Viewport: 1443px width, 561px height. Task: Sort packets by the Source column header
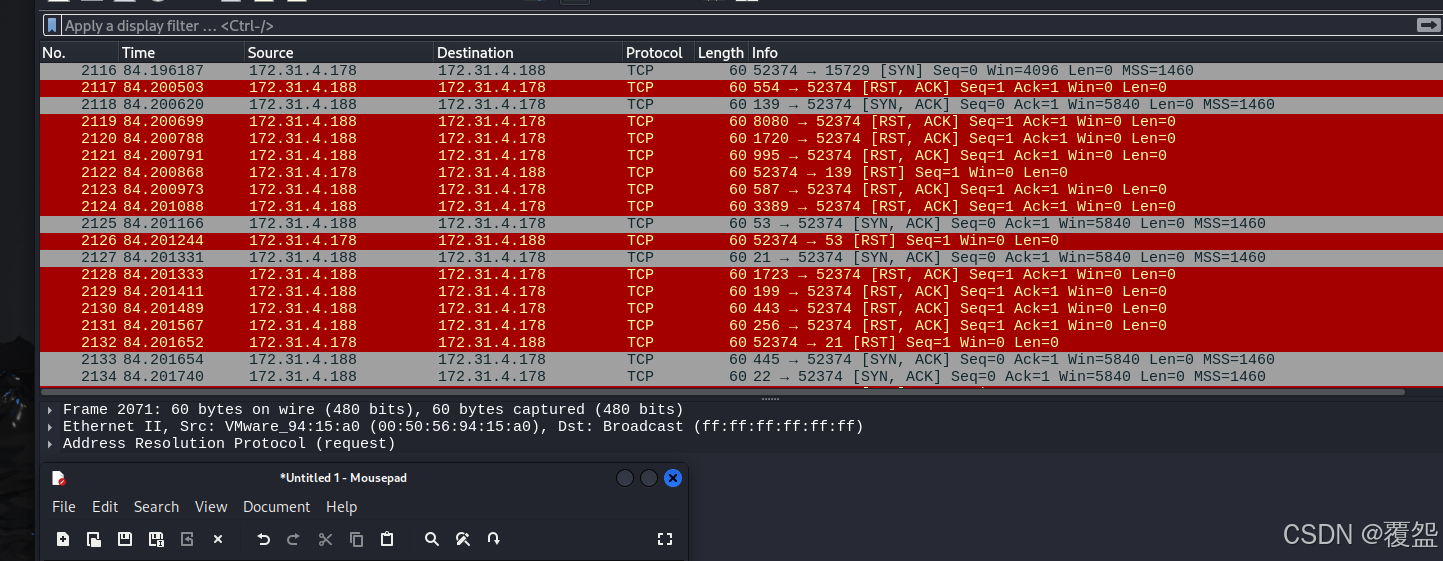339,53
